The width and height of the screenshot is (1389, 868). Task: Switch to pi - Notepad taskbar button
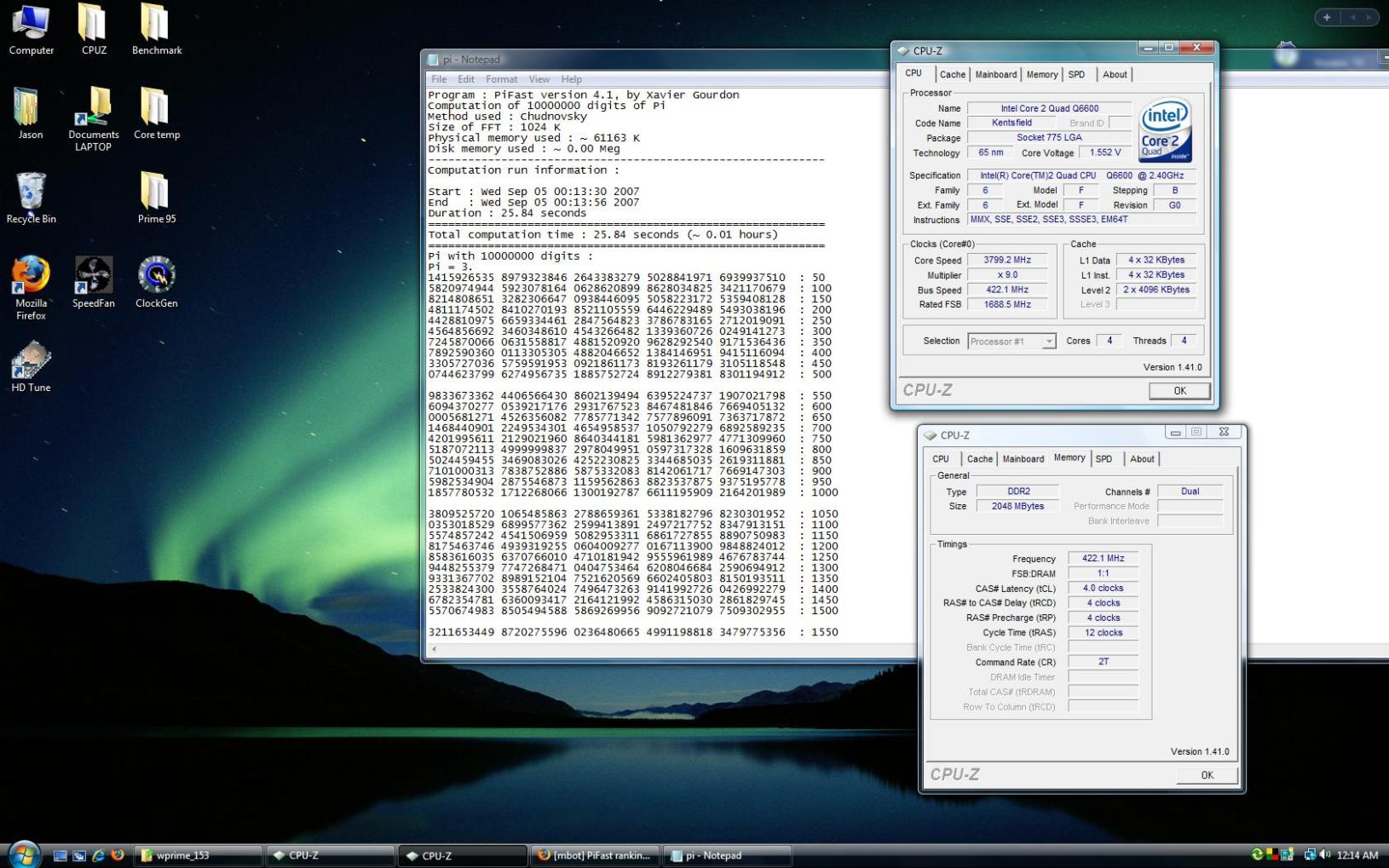pos(728,855)
